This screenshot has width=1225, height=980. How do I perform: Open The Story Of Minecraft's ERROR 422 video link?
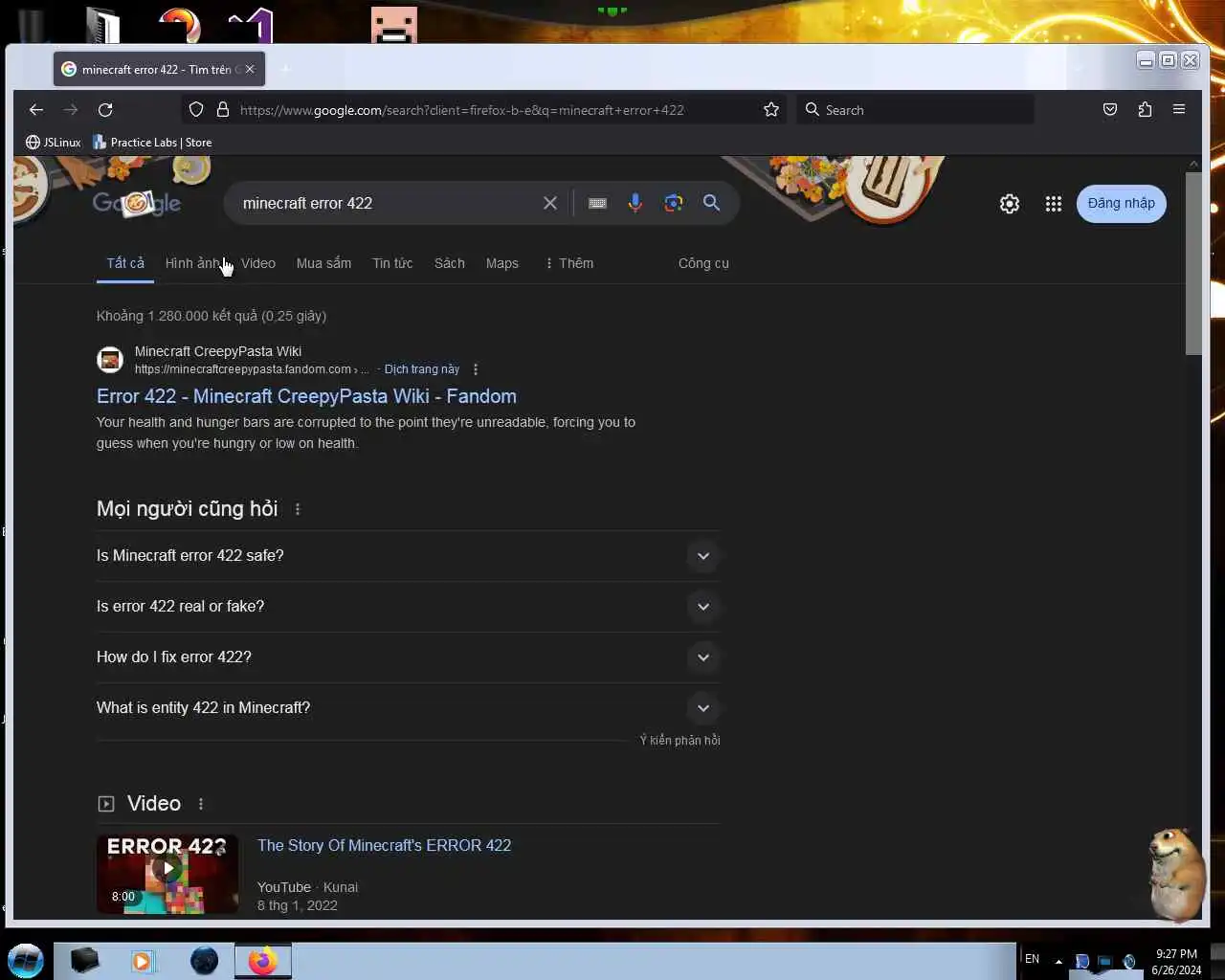(384, 845)
